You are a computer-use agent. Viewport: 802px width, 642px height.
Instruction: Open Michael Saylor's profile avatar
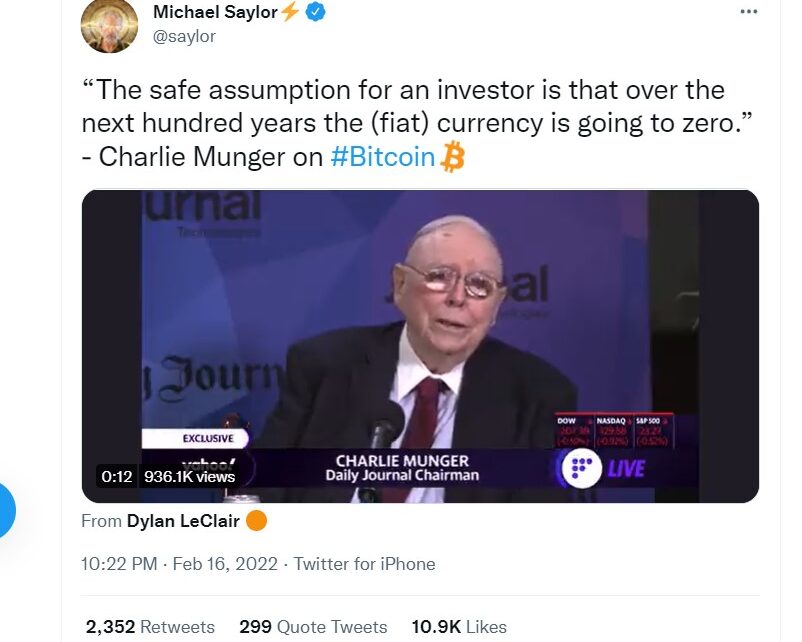109,25
